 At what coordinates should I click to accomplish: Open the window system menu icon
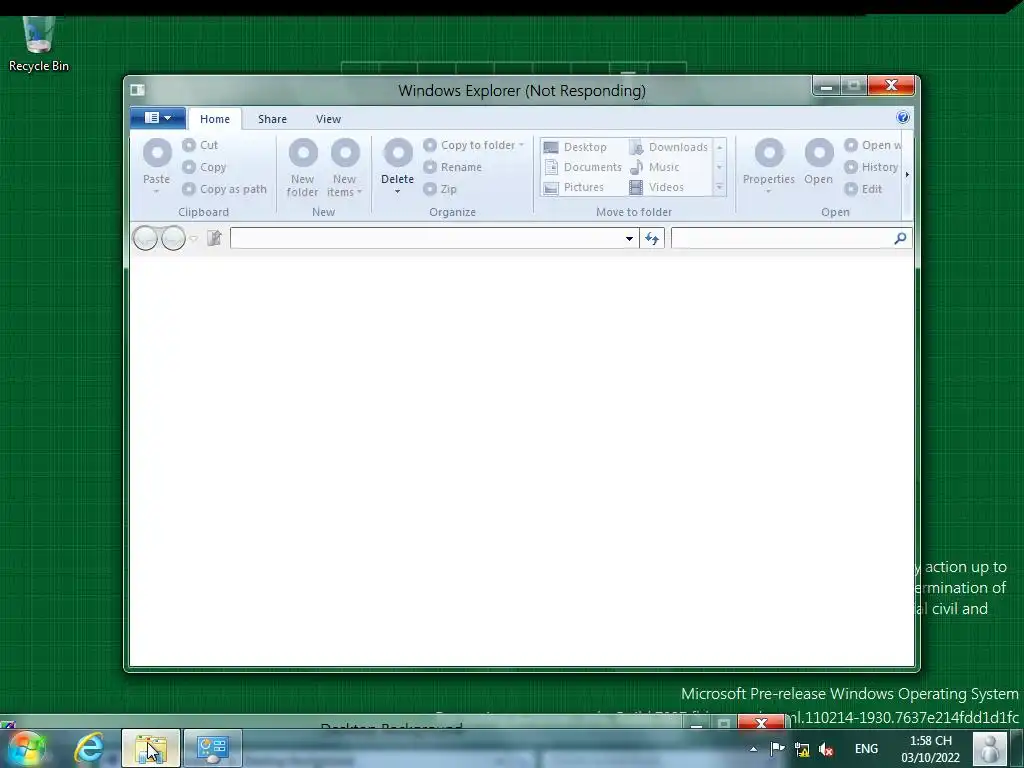(137, 89)
